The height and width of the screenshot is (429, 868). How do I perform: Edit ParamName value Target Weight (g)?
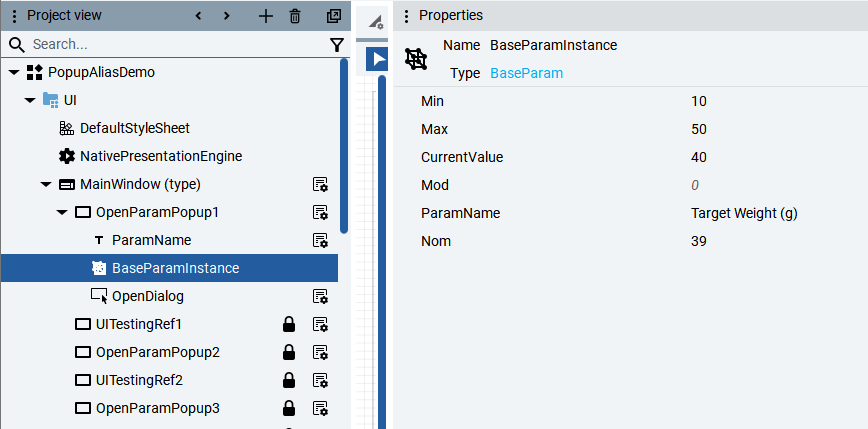pos(744,213)
